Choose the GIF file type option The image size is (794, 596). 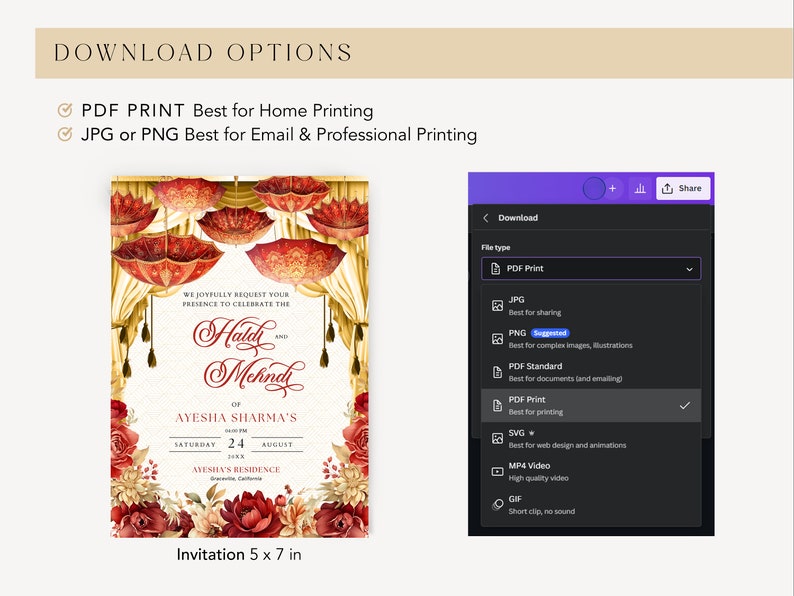point(591,505)
